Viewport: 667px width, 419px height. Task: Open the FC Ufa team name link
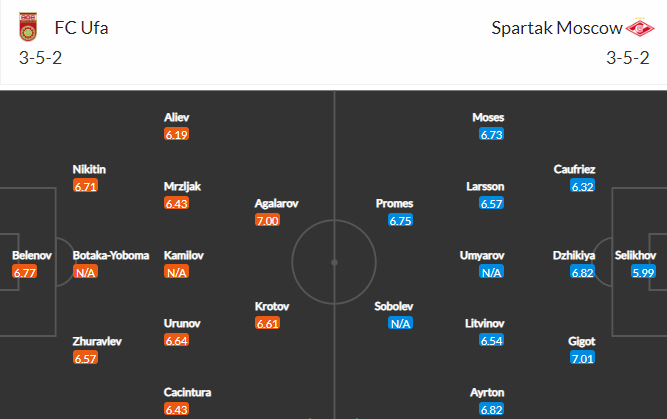click(81, 28)
